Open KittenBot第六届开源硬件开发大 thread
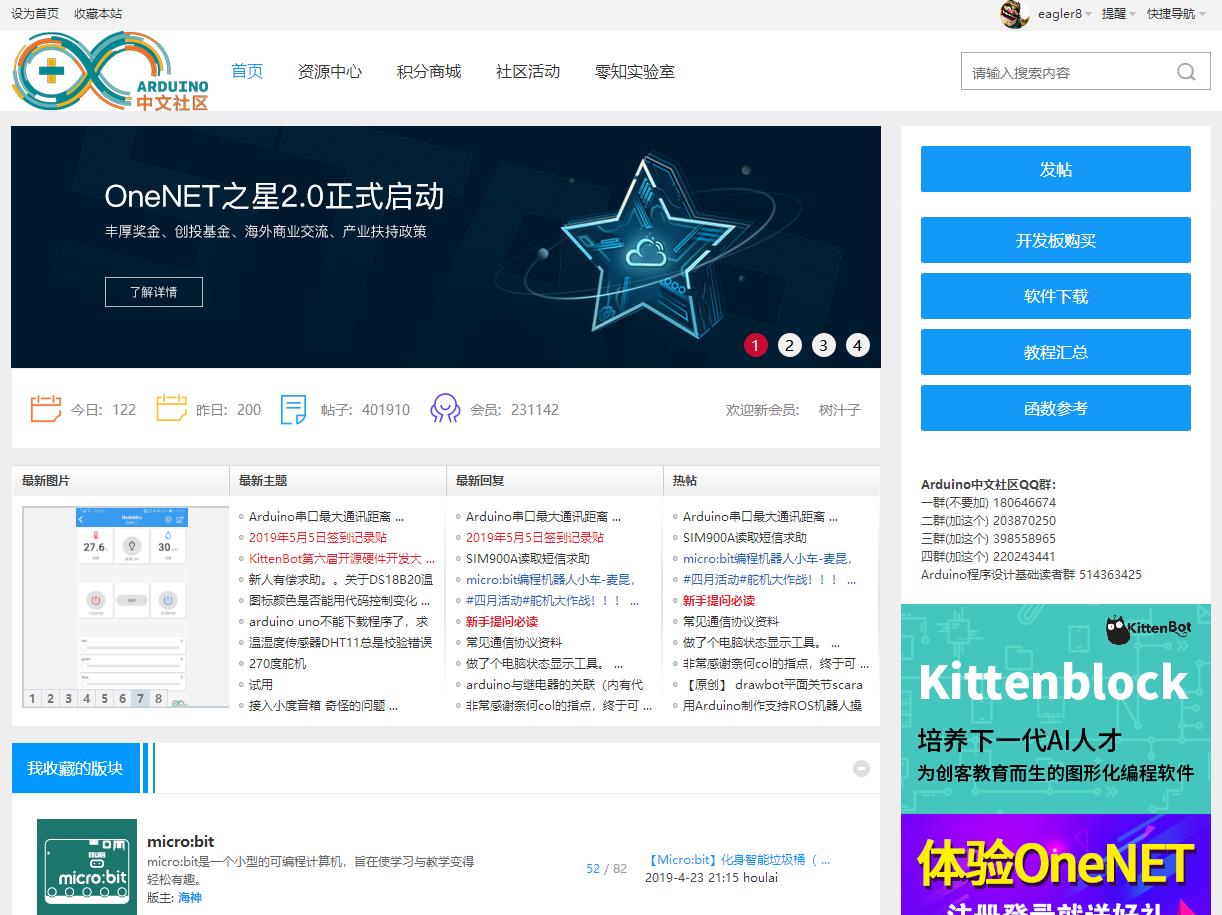 340,558
